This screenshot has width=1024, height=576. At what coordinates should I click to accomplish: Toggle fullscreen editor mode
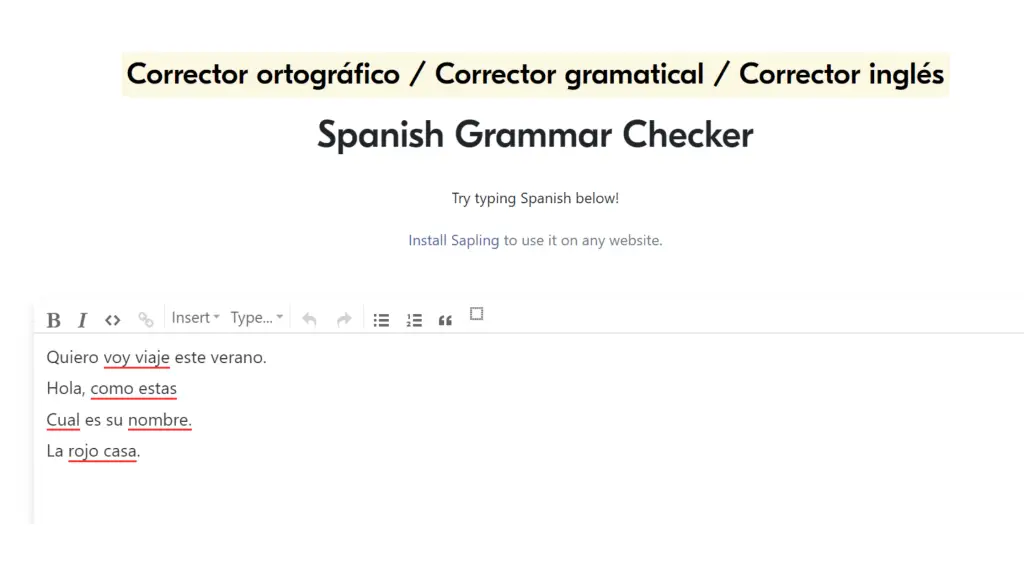click(x=477, y=314)
